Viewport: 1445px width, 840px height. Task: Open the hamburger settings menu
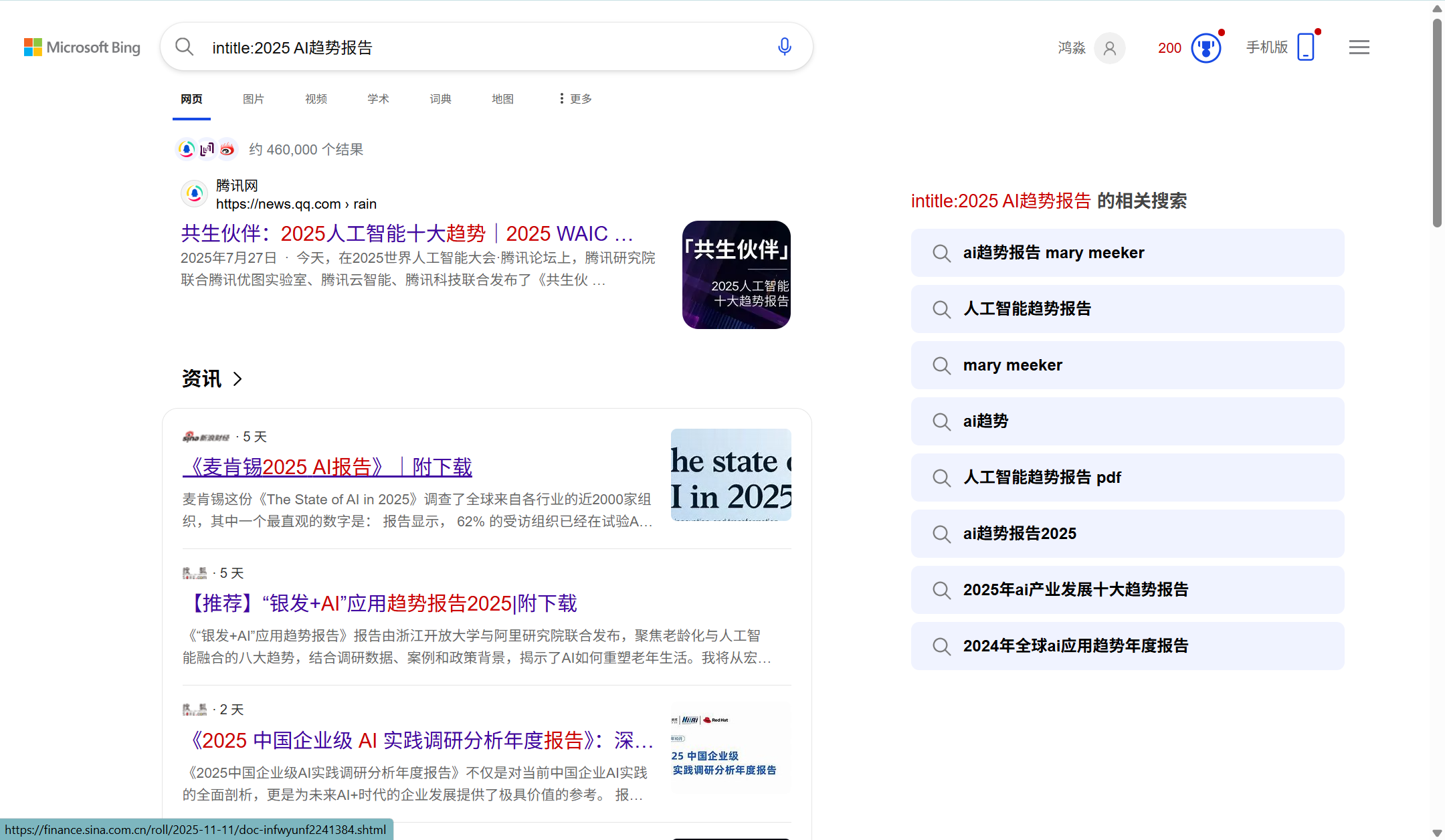pos(1359,47)
